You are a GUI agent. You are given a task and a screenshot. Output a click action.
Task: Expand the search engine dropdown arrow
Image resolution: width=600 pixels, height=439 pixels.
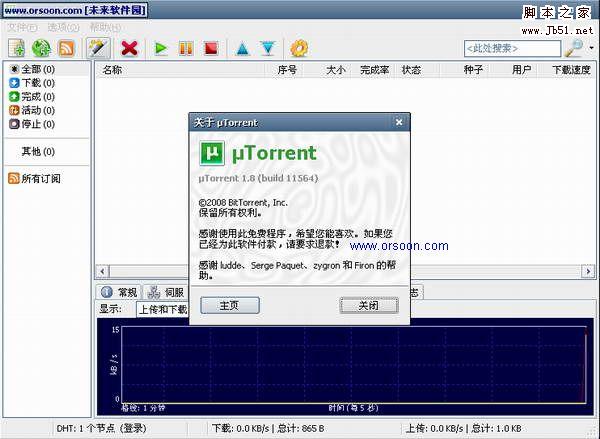[592, 48]
